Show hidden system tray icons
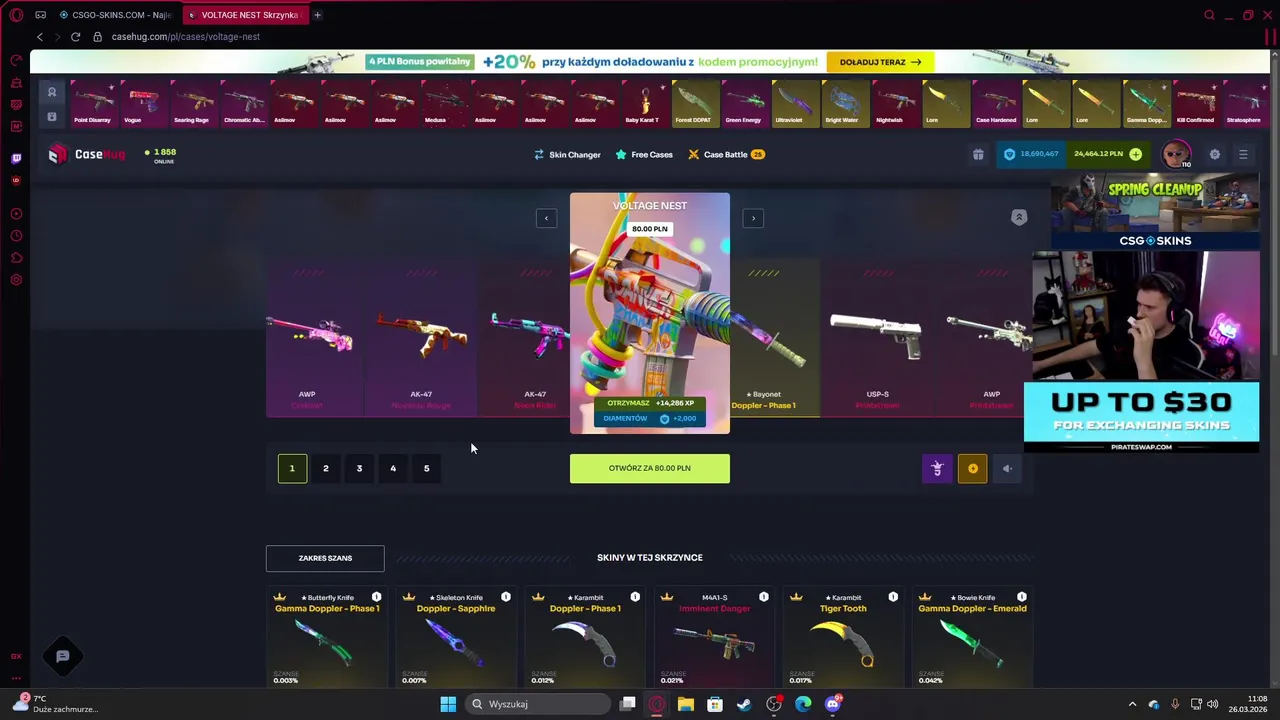 click(1132, 704)
